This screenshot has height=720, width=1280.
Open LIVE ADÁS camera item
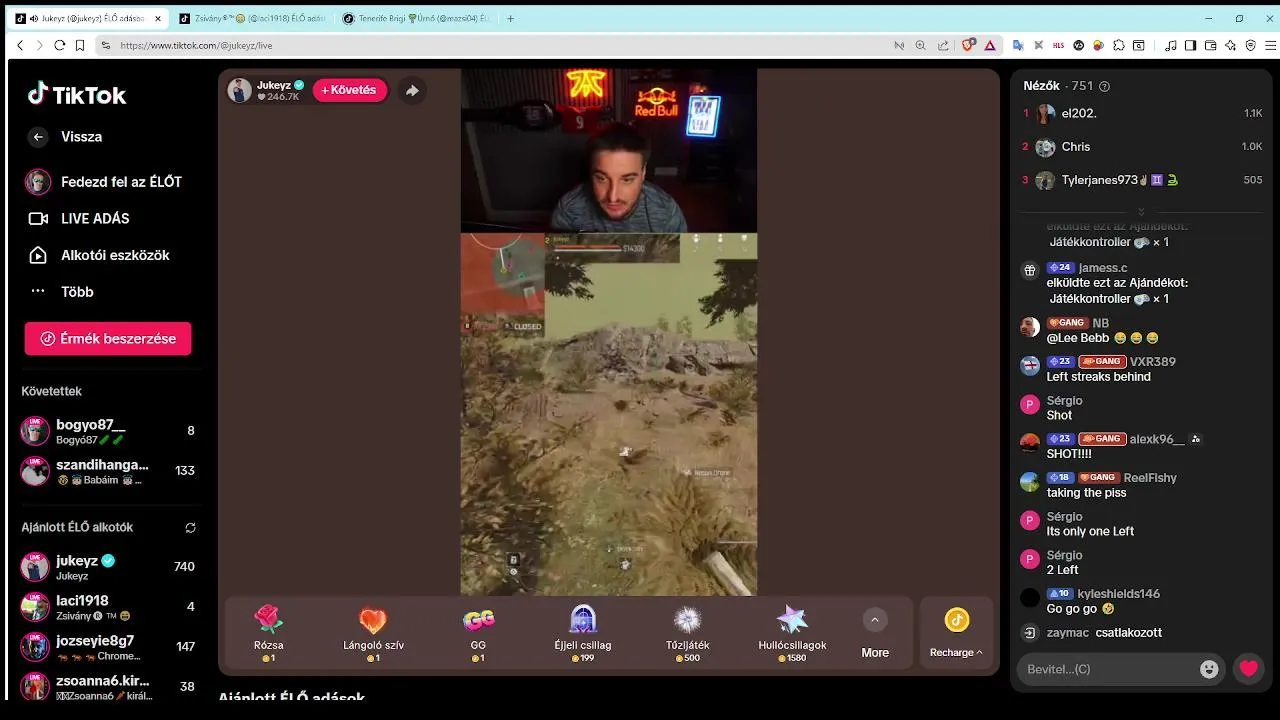pyautogui.click(x=78, y=218)
